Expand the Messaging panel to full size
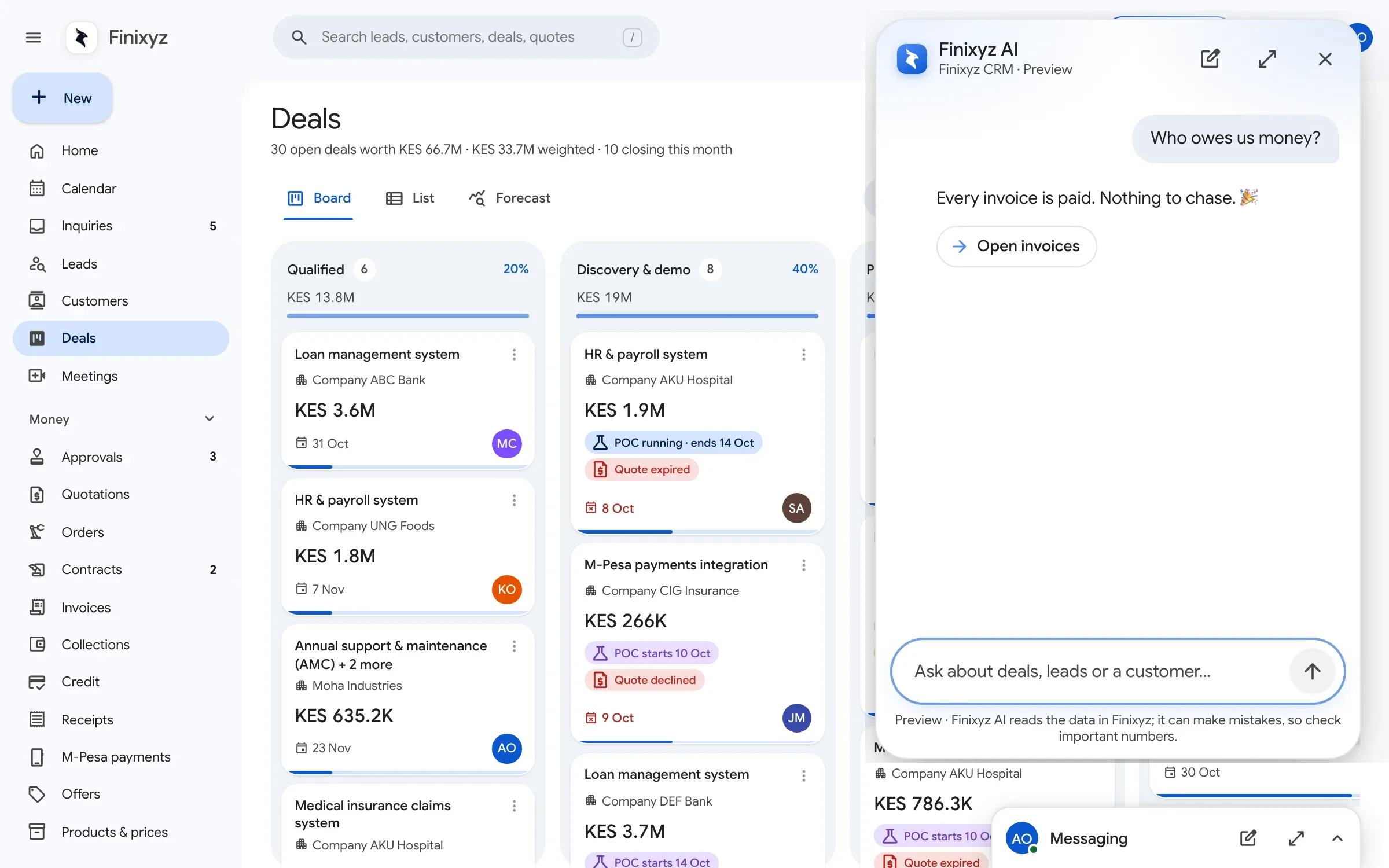The width and height of the screenshot is (1389, 868). click(1296, 838)
